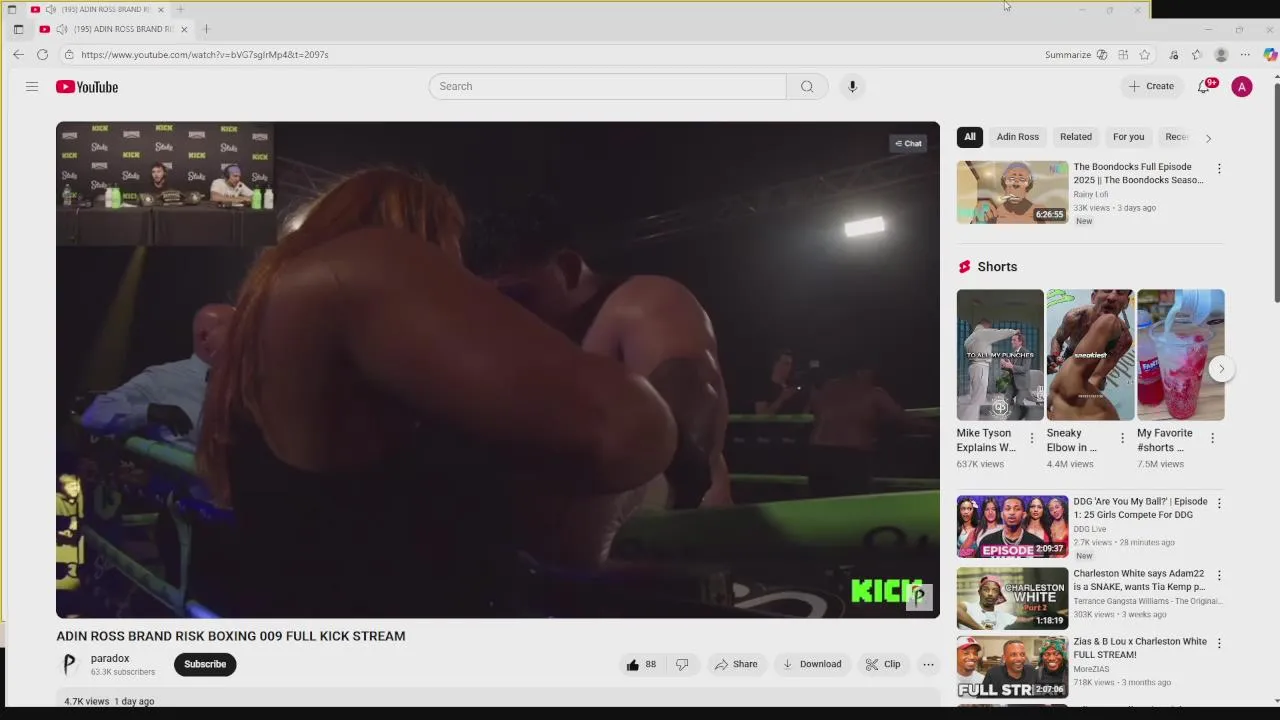Open options for Mike Tyson Explains short
This screenshot has width=1280, height=720.
click(x=1032, y=438)
